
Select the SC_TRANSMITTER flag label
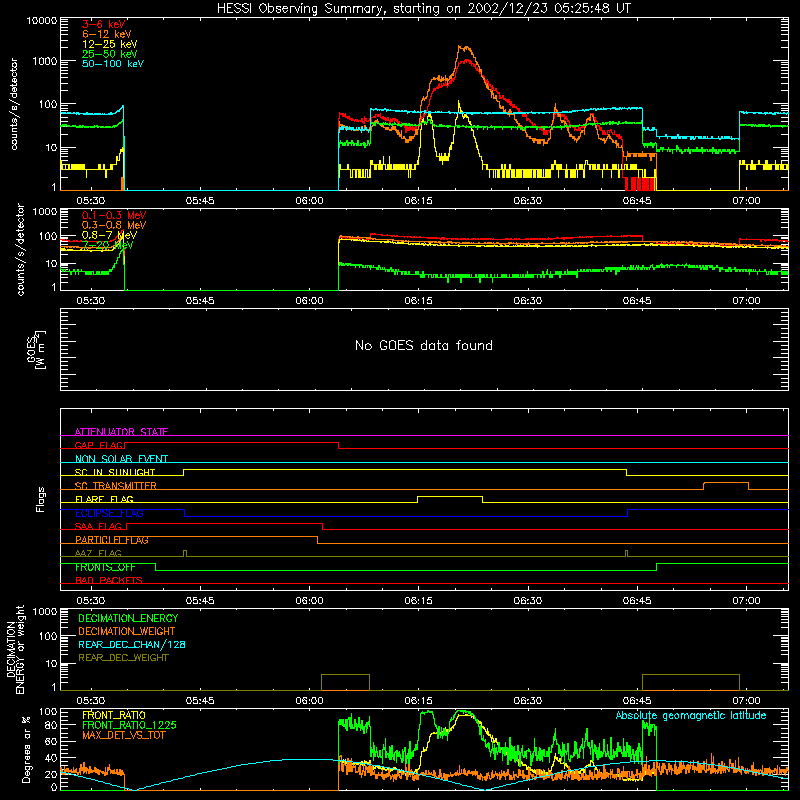pos(116,486)
